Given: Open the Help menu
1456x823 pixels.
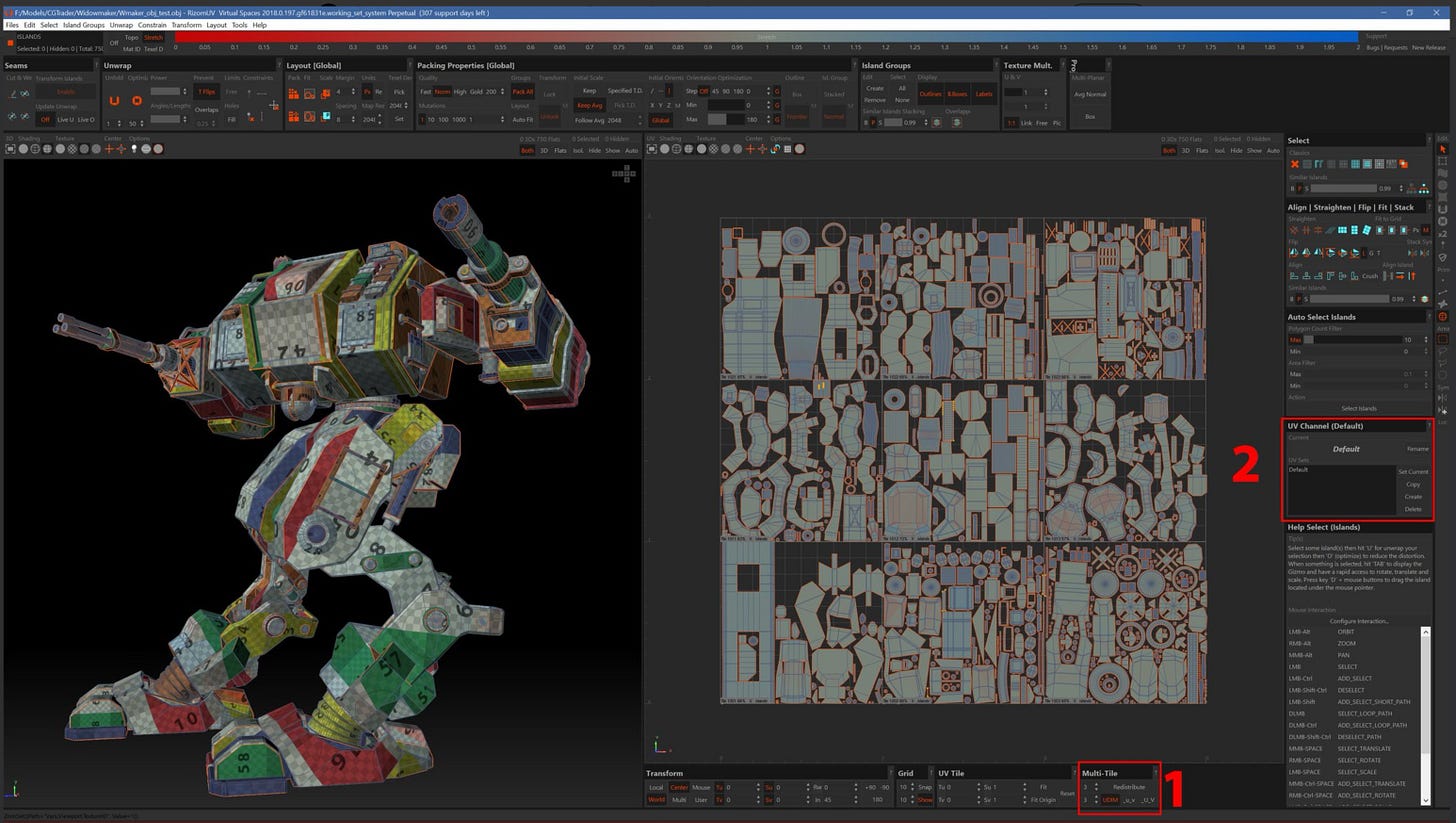Looking at the screenshot, I should [259, 25].
